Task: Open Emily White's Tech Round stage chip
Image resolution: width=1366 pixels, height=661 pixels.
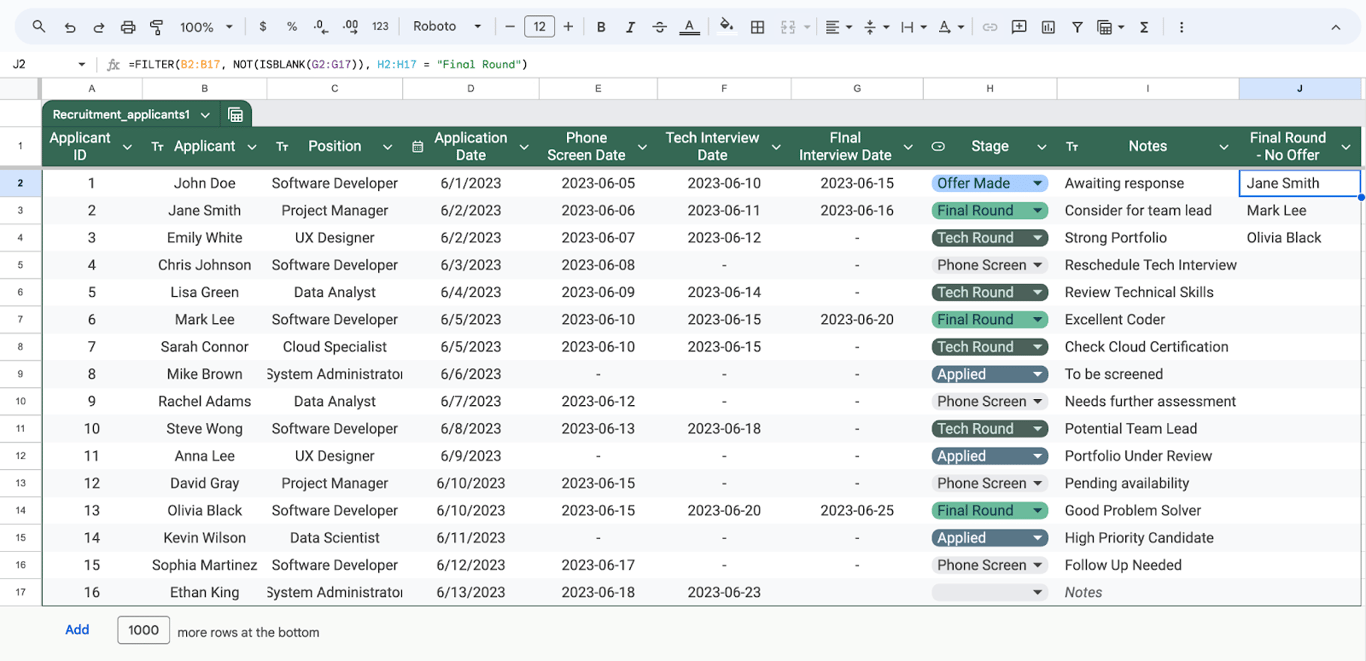Action: click(x=990, y=238)
